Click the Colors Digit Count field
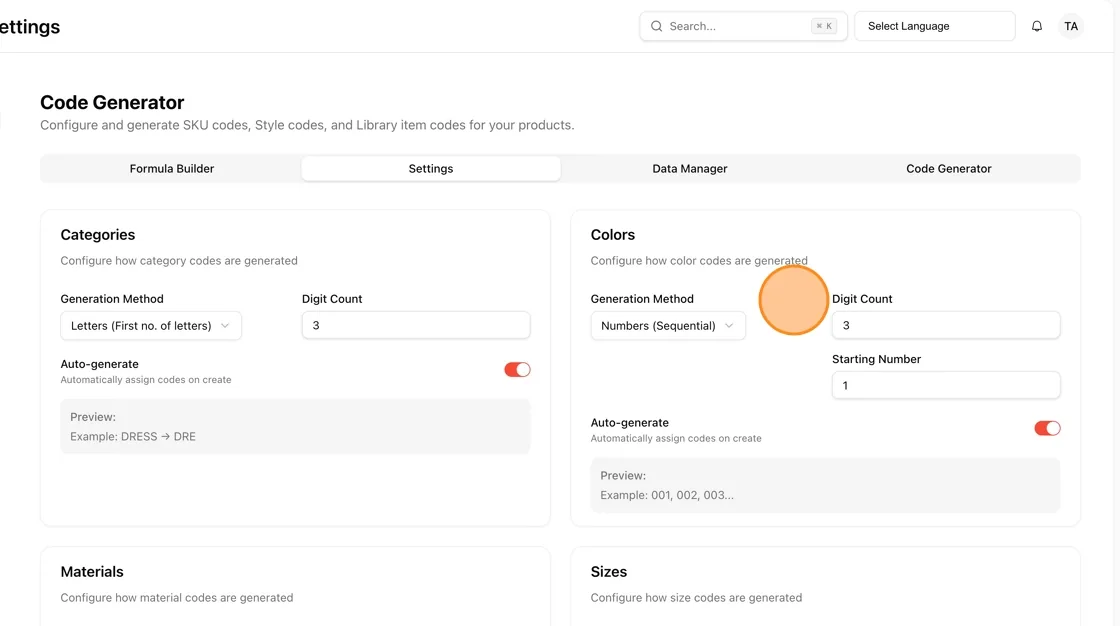The height and width of the screenshot is (626, 1120). tap(946, 325)
